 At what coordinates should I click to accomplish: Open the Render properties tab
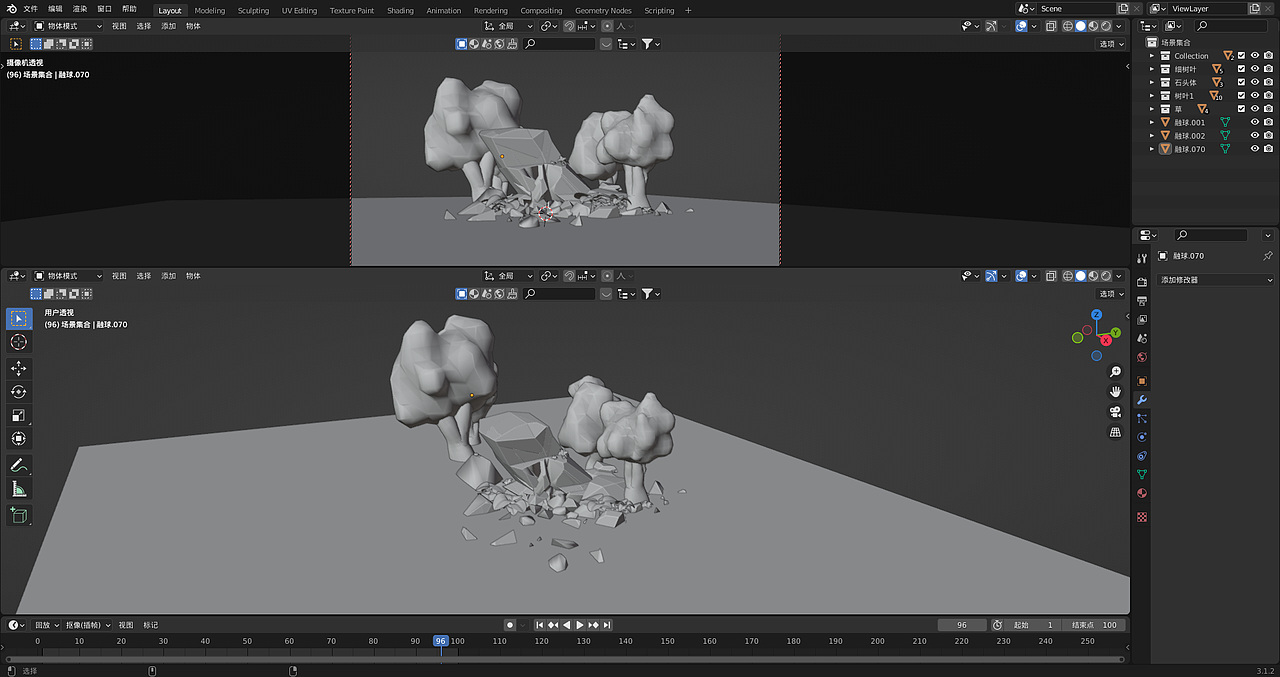click(1142, 282)
